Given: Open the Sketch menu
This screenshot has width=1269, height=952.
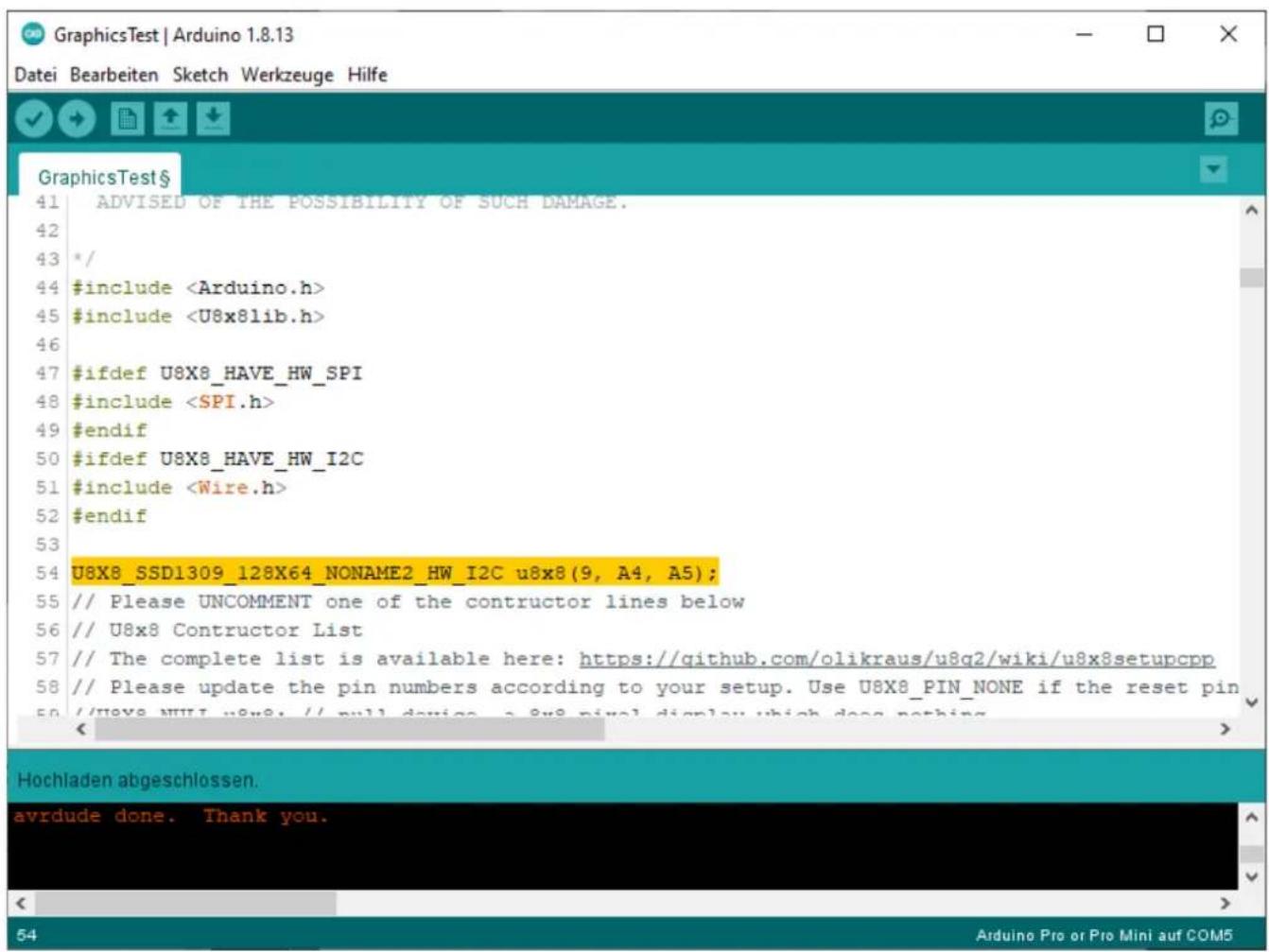Looking at the screenshot, I should (200, 75).
